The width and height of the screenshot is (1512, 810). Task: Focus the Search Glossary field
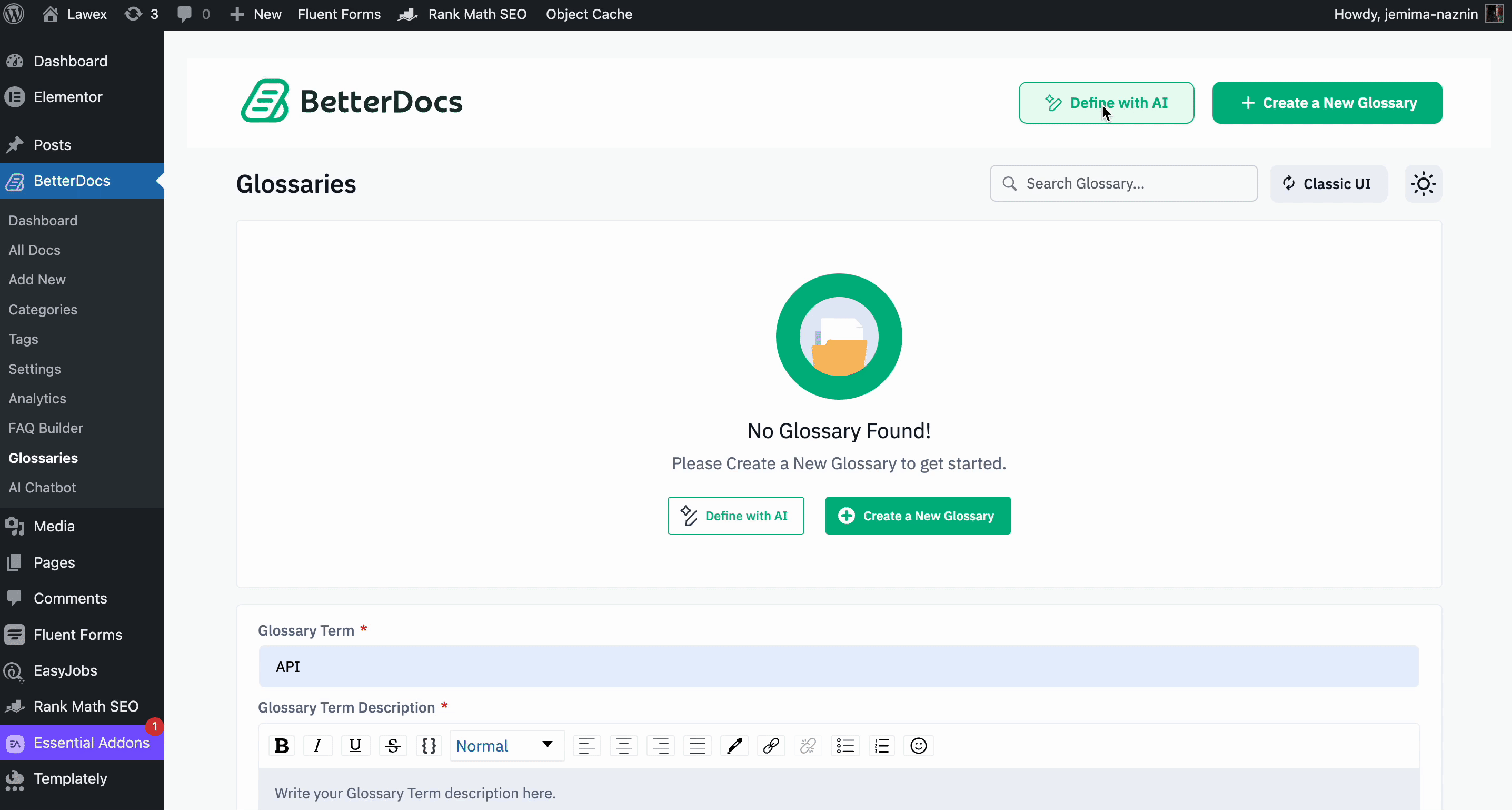(x=1123, y=184)
